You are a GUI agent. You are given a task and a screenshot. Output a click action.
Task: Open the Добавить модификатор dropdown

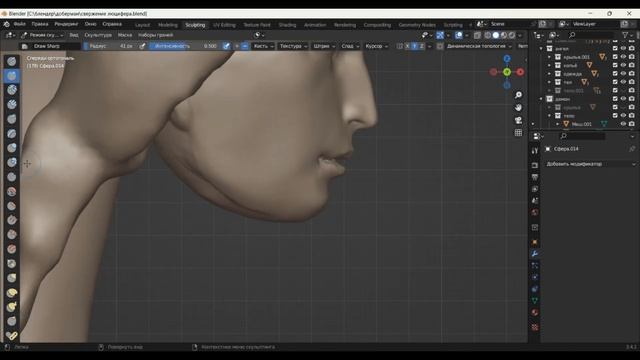(591, 164)
